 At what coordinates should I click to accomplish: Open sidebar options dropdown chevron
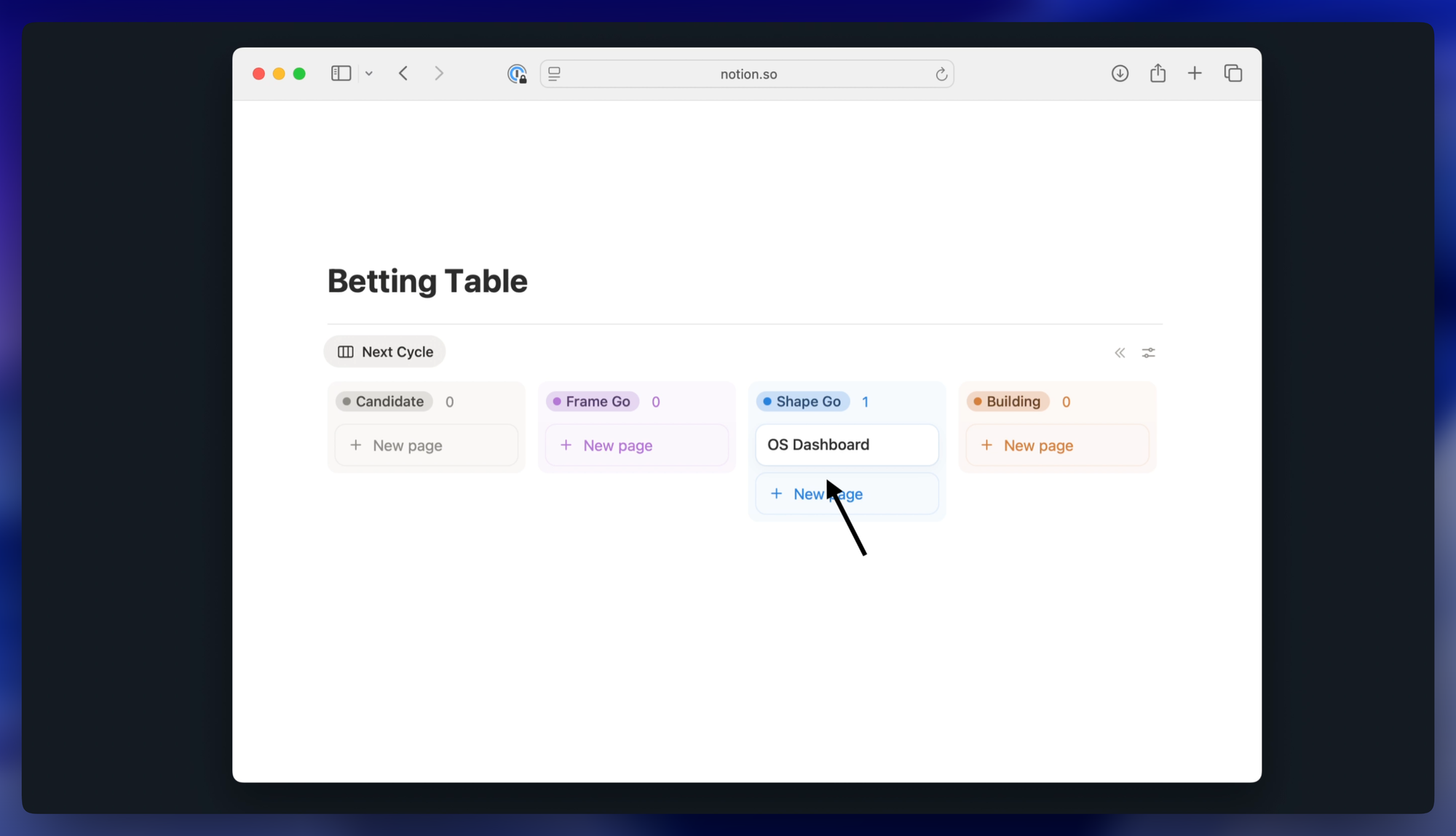[369, 74]
